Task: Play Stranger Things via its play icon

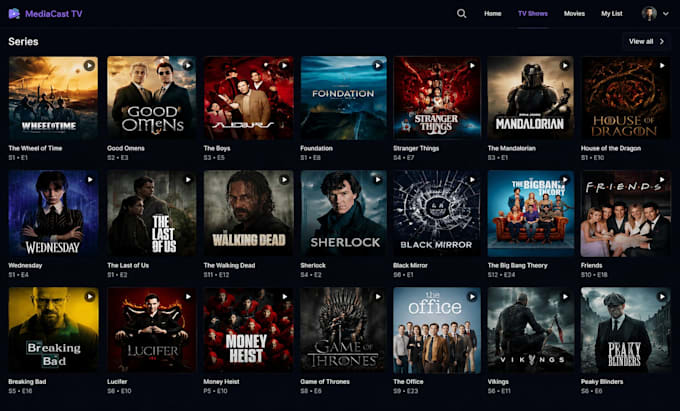Action: pyautogui.click(x=472, y=65)
